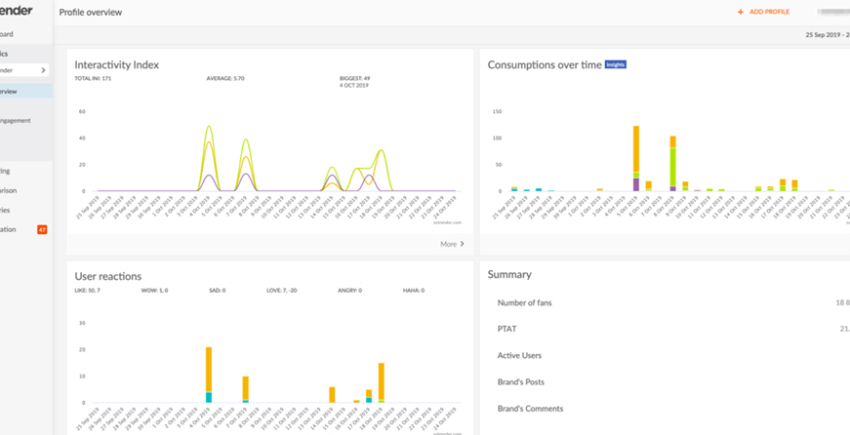
Task: Click the WOW: 1, 0 stat
Action: click(154, 291)
